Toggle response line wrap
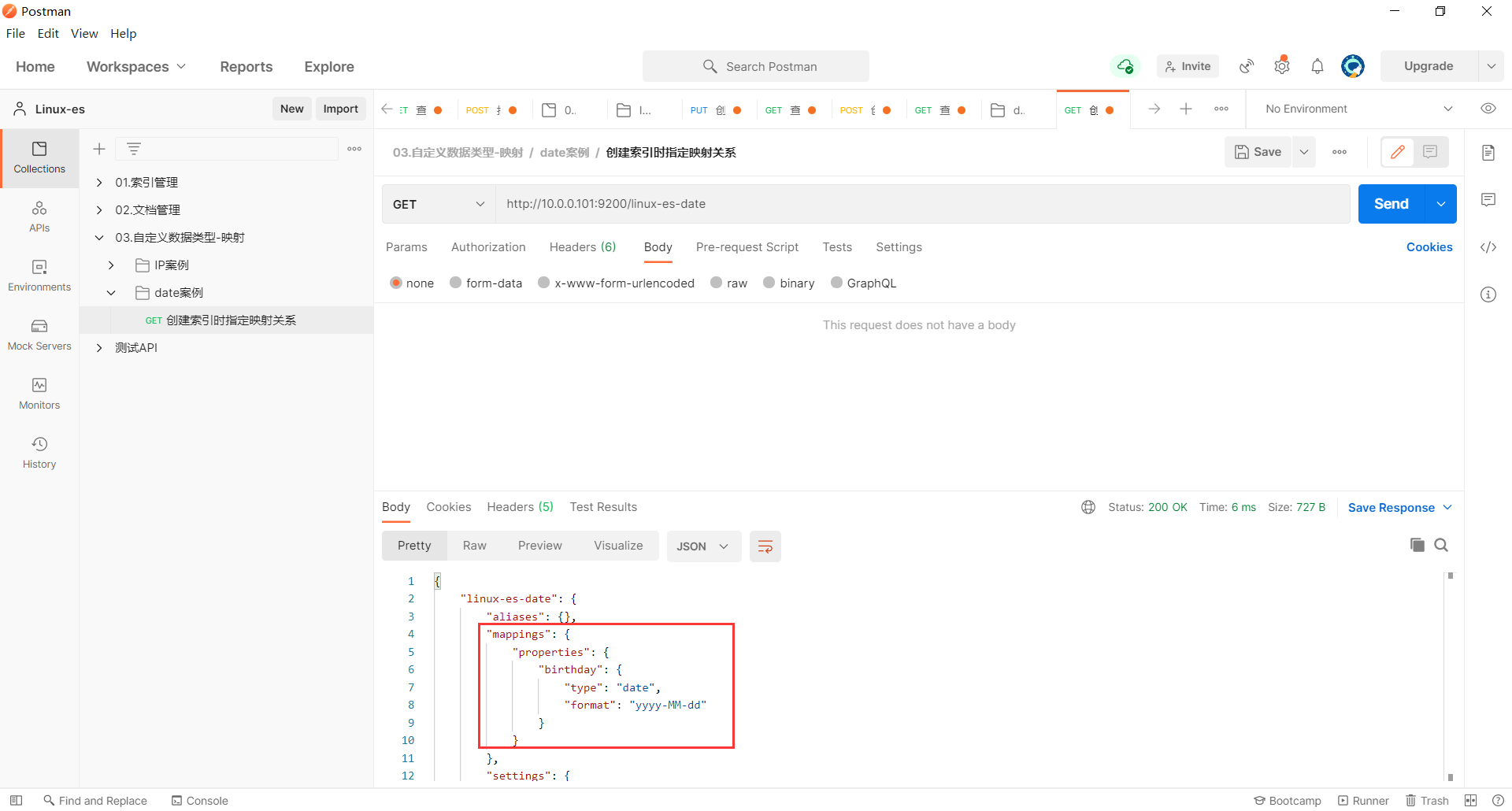This screenshot has height=811, width=1512. (765, 546)
